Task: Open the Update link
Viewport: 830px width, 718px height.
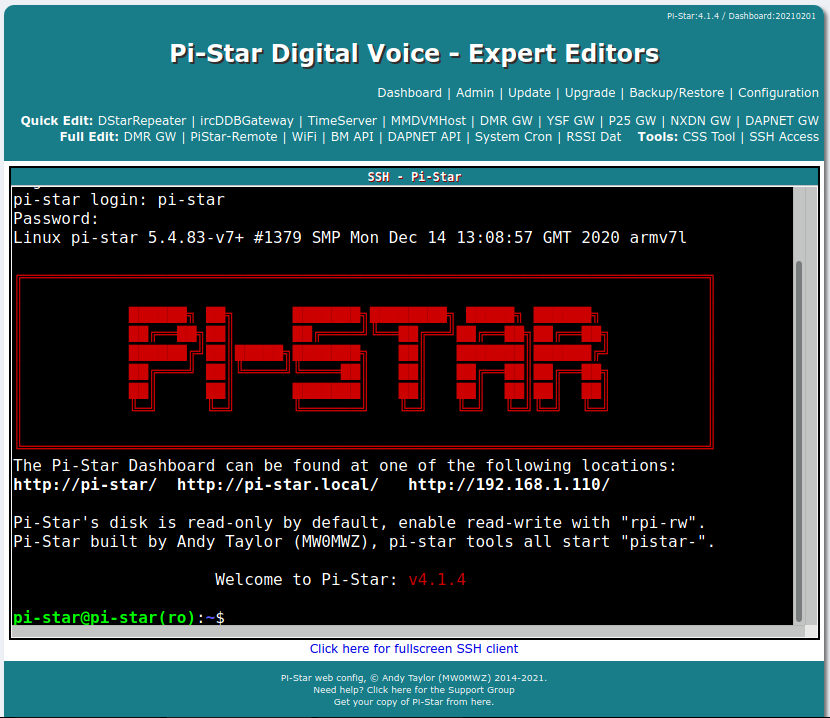Action: [529, 93]
